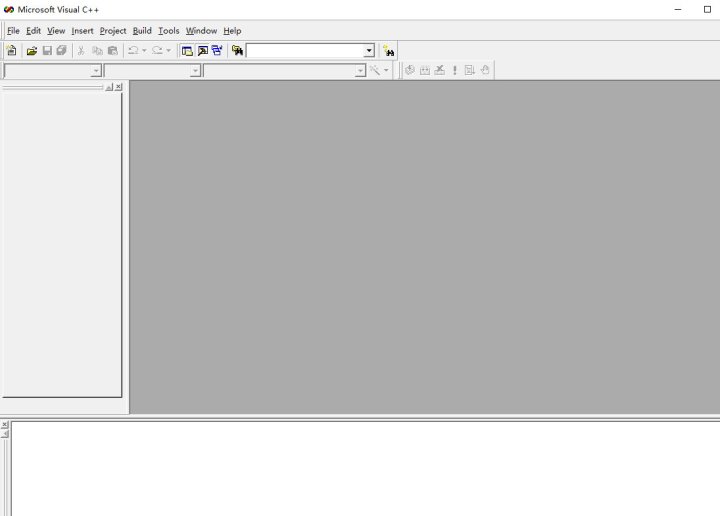Close the Output panel at bottom
This screenshot has width=720, height=516.
tap(4, 425)
